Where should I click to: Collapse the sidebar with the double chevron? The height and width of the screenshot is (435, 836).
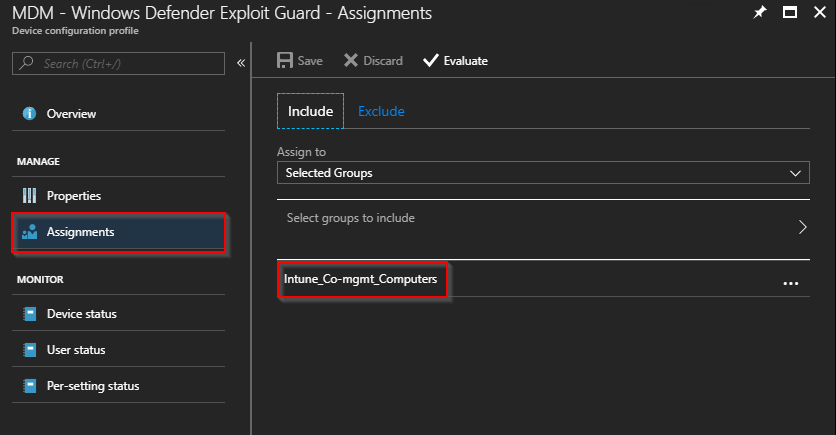241,63
